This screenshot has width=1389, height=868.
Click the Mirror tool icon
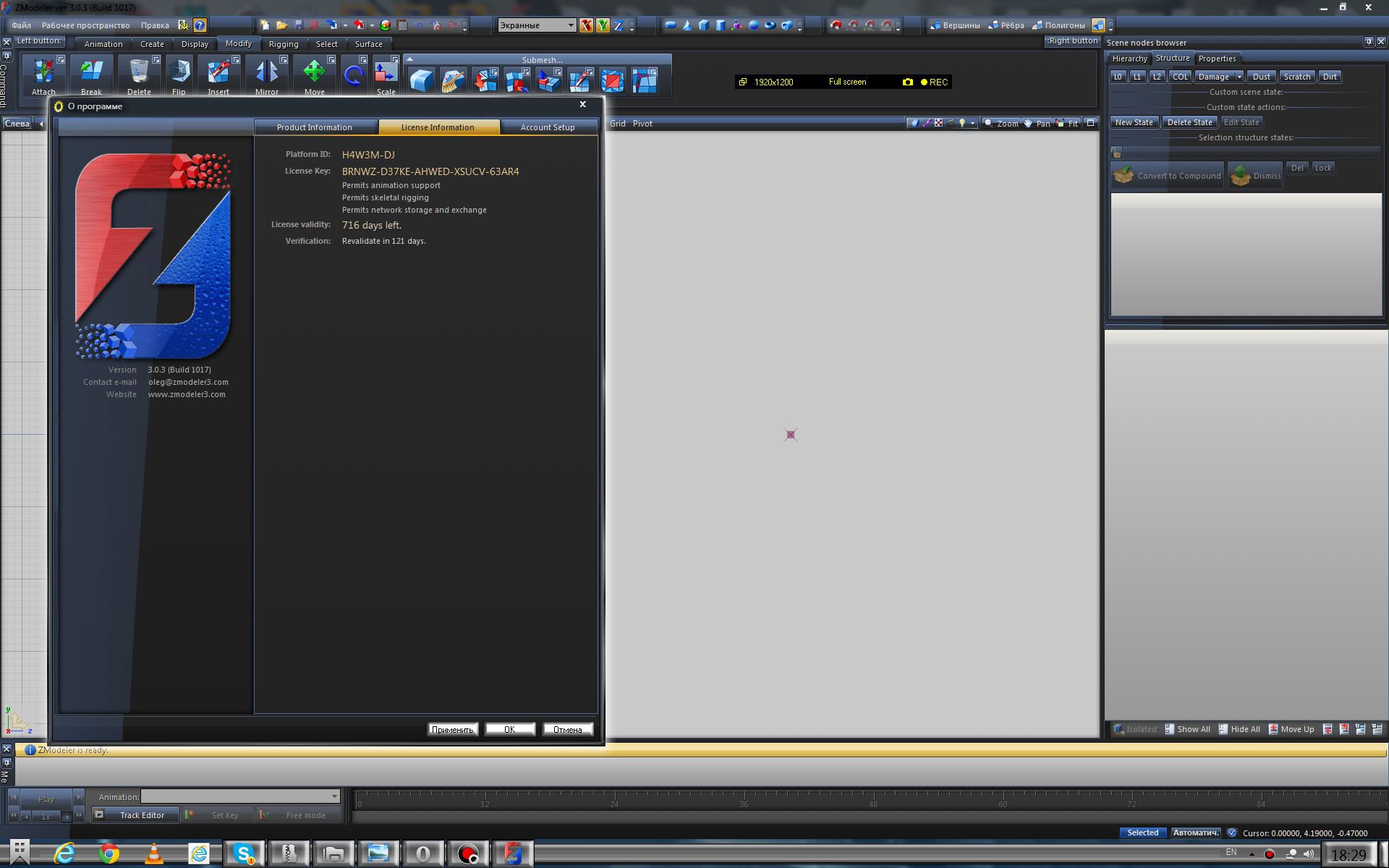[266, 72]
